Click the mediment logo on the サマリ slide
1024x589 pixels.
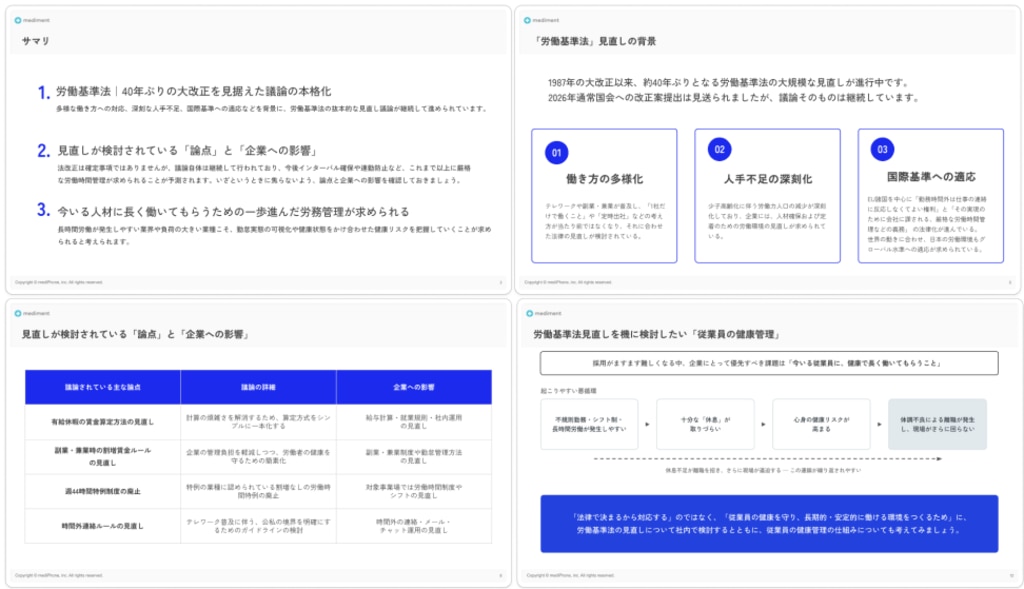[32, 20]
